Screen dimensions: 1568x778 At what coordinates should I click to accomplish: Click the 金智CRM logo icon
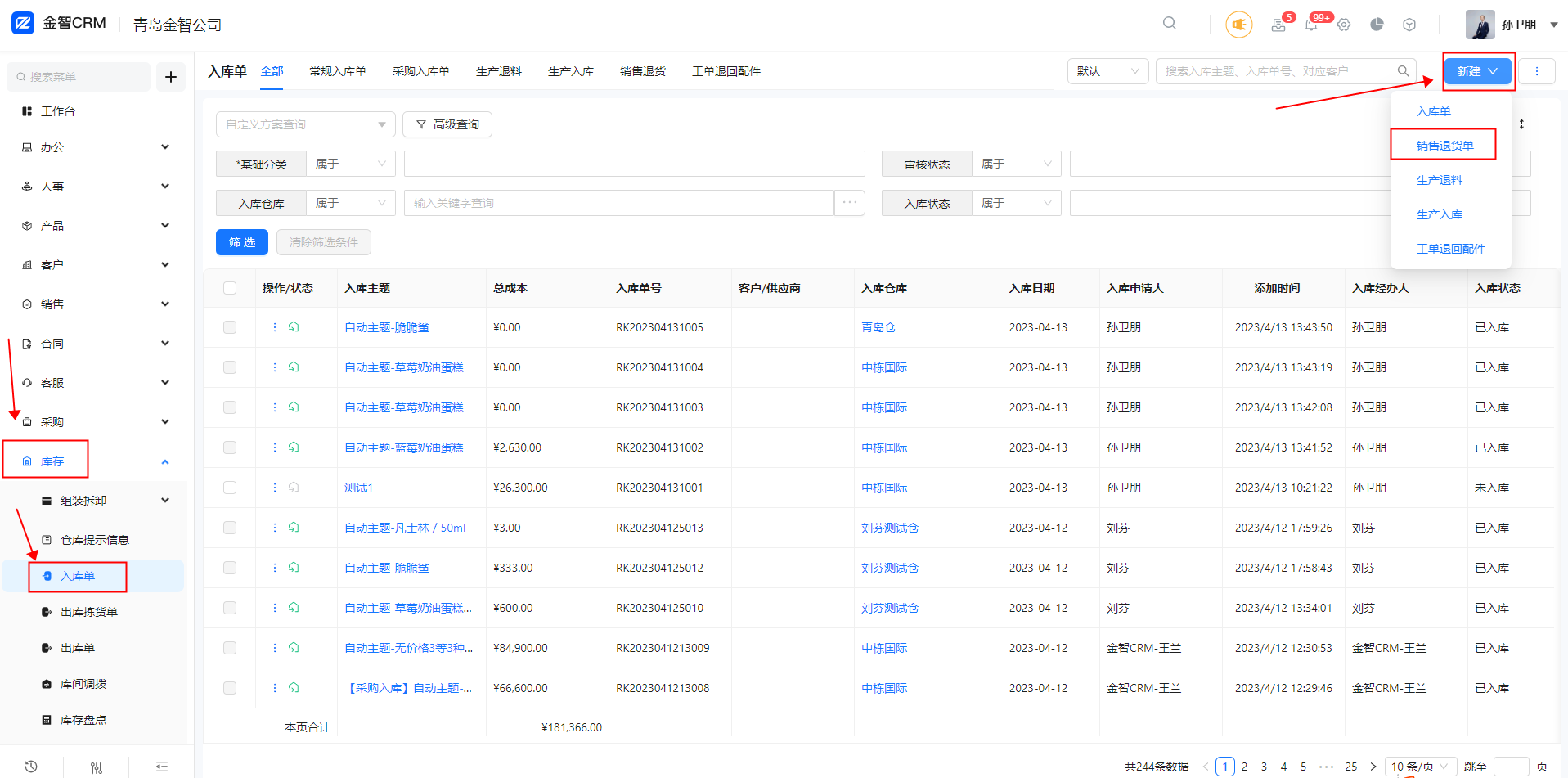coord(23,23)
